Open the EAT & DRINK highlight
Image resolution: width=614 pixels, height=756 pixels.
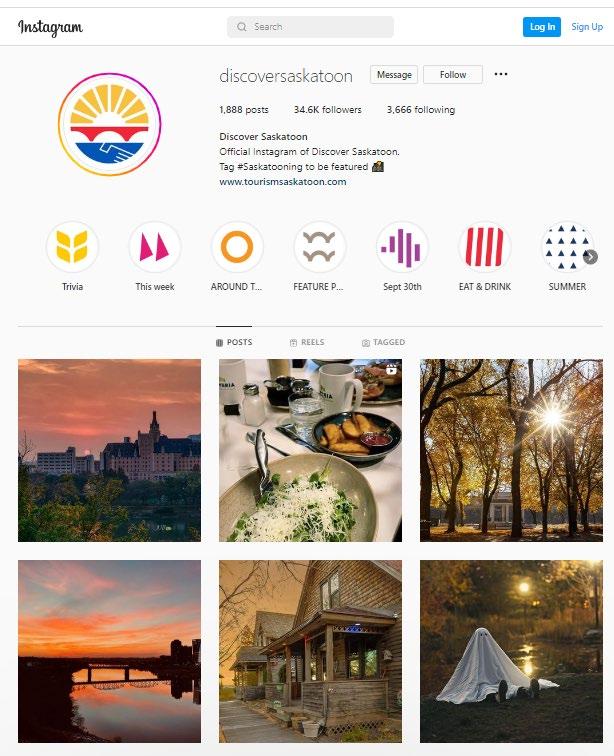click(x=485, y=246)
